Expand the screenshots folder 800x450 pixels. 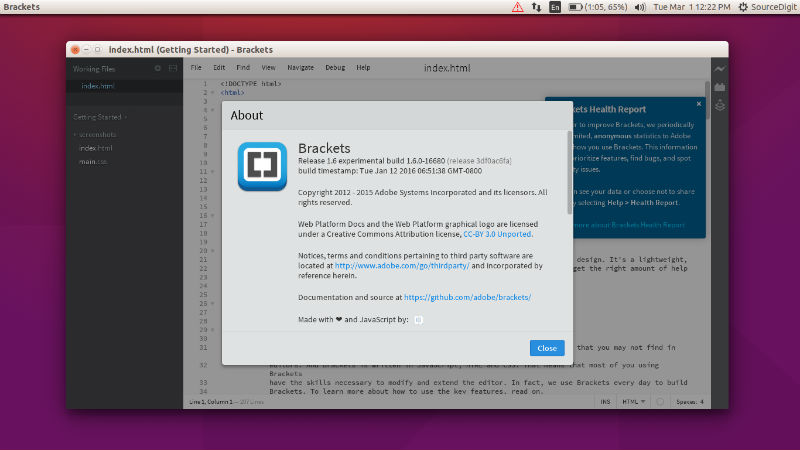click(x=95, y=135)
